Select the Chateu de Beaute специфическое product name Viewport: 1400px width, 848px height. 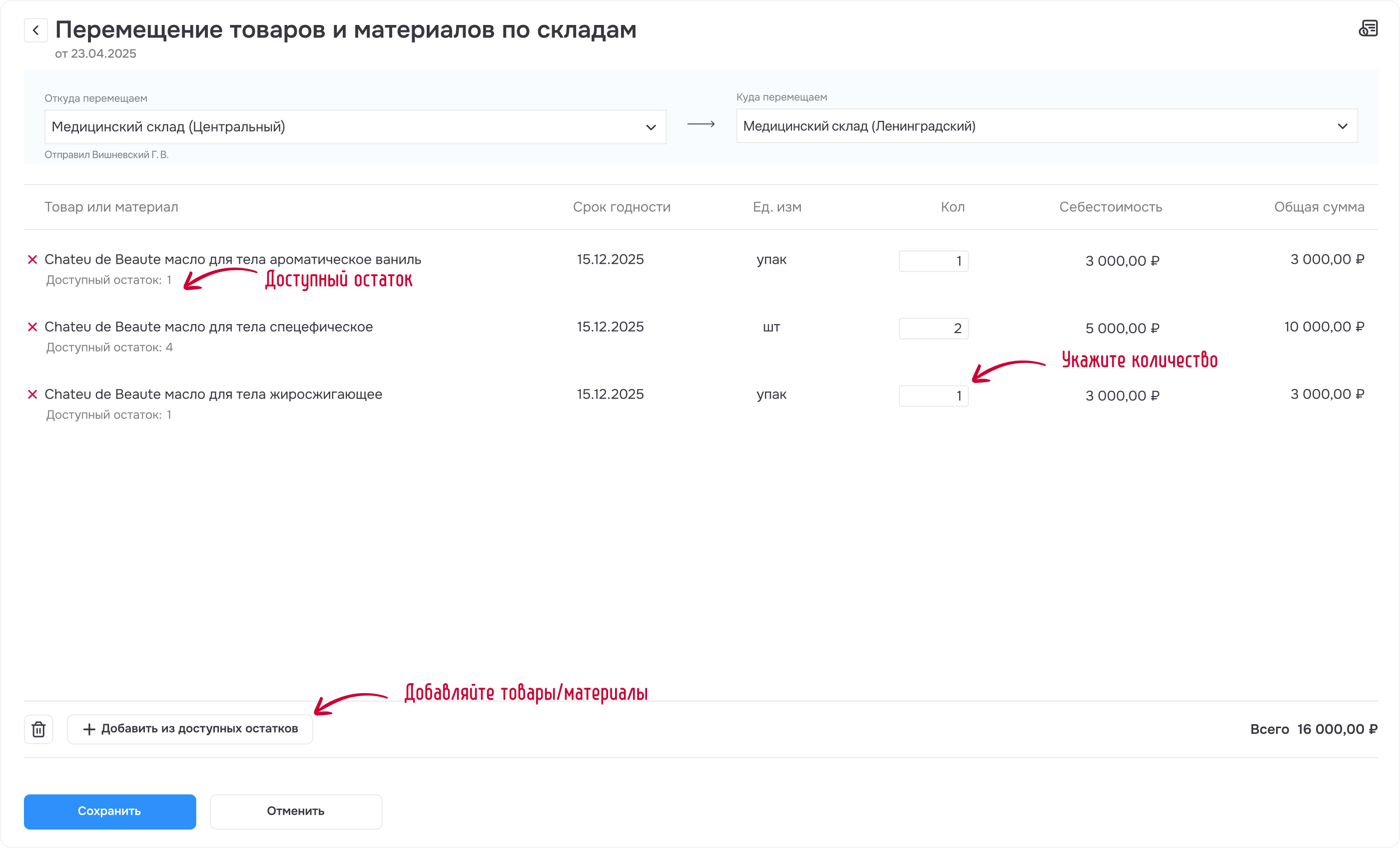click(208, 327)
